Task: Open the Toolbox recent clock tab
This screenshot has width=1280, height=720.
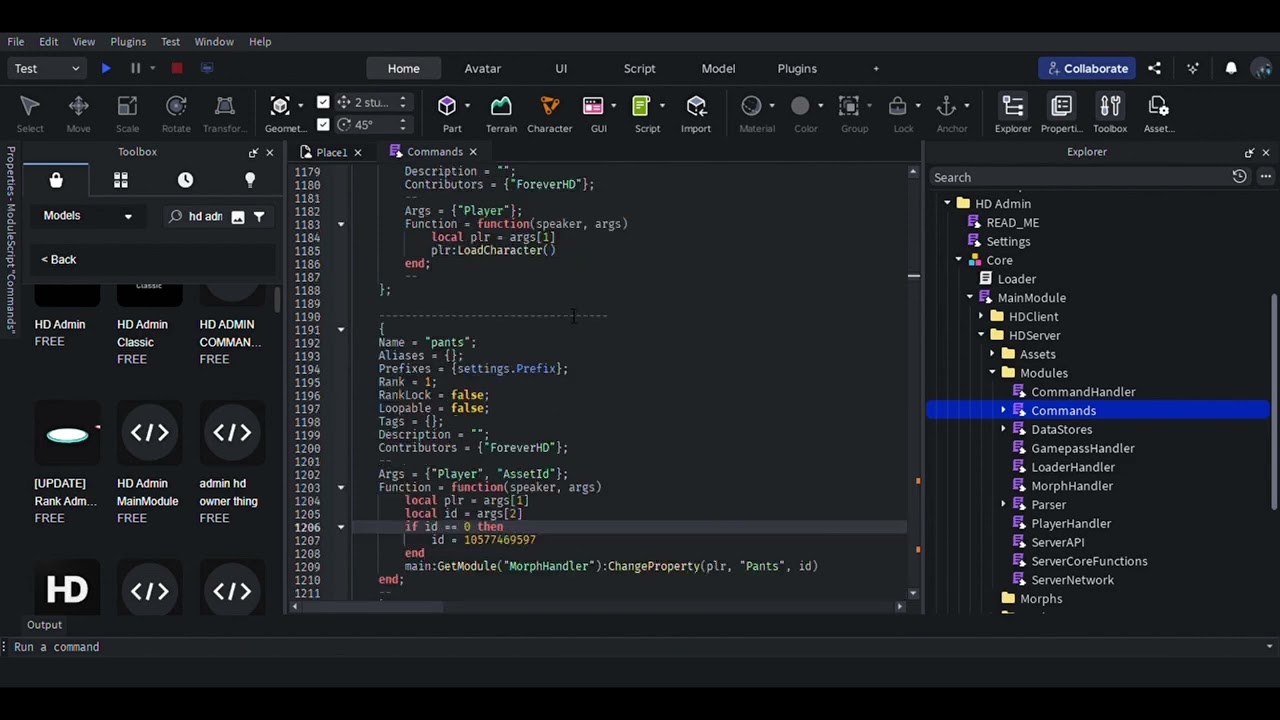Action: 185,180
